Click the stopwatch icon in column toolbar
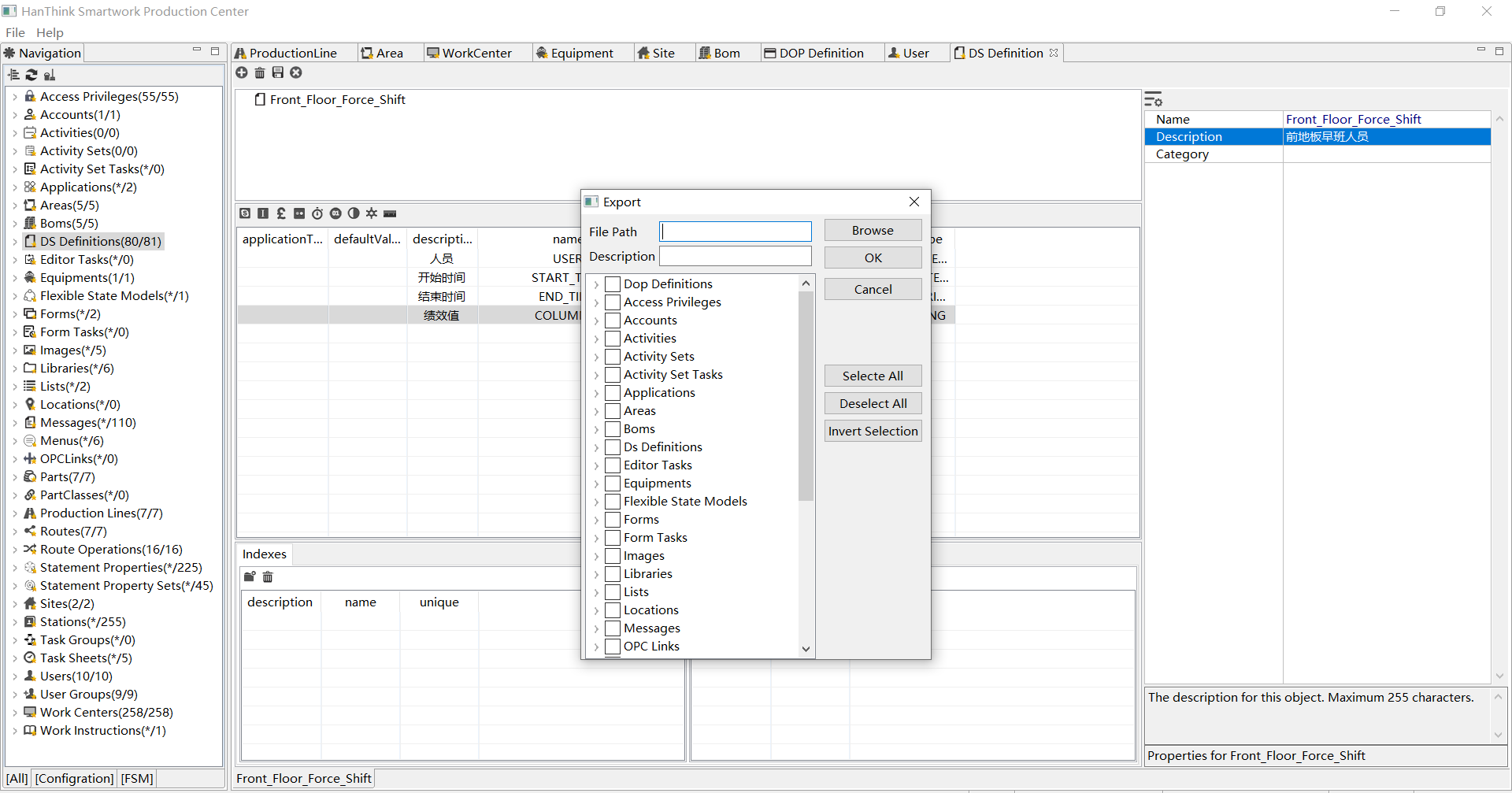 (x=317, y=213)
